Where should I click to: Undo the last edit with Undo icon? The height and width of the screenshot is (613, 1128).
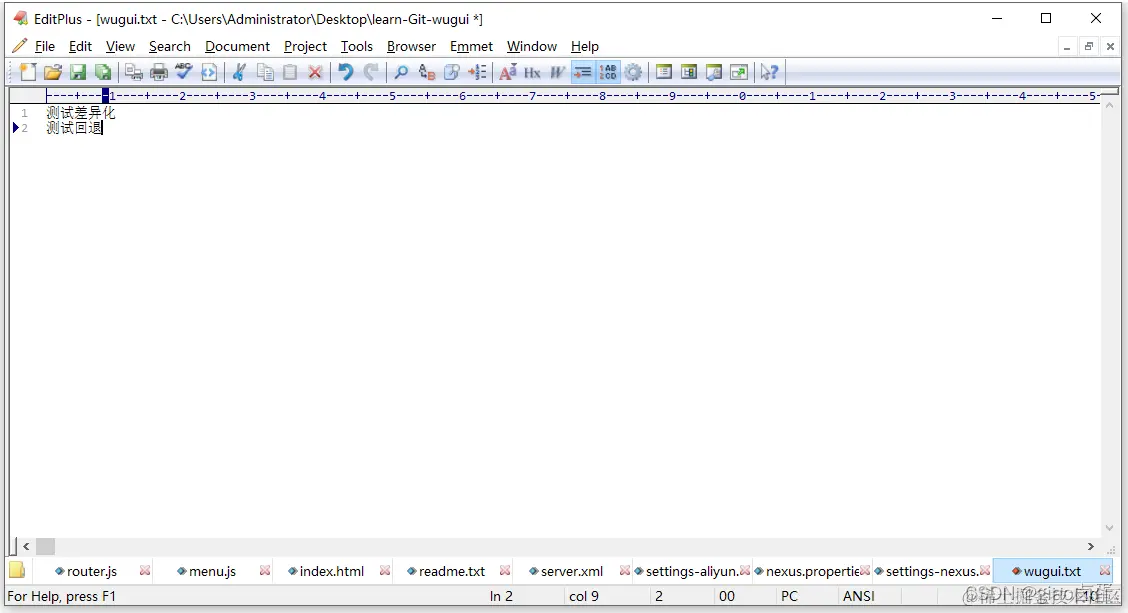click(346, 72)
